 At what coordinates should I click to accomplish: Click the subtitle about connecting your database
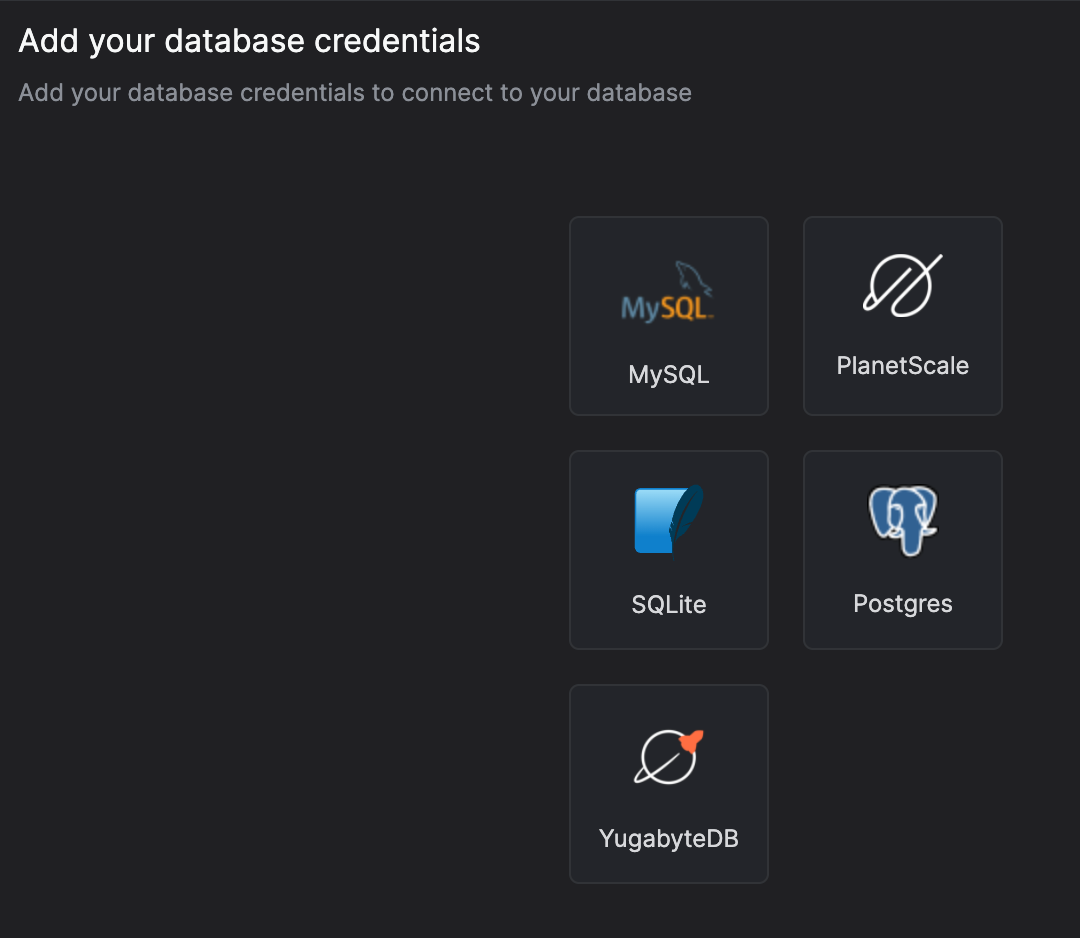tap(355, 93)
